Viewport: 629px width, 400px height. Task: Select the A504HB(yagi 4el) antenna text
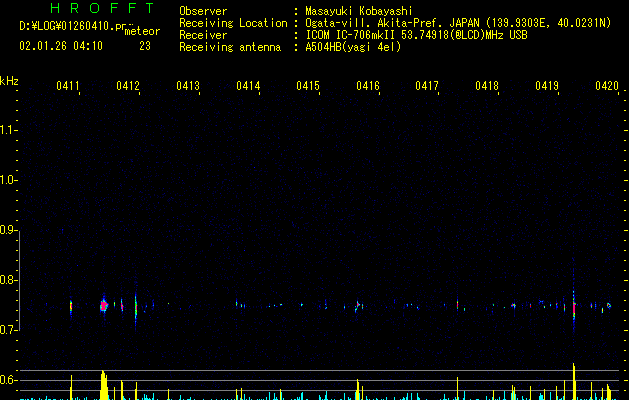pos(353,47)
